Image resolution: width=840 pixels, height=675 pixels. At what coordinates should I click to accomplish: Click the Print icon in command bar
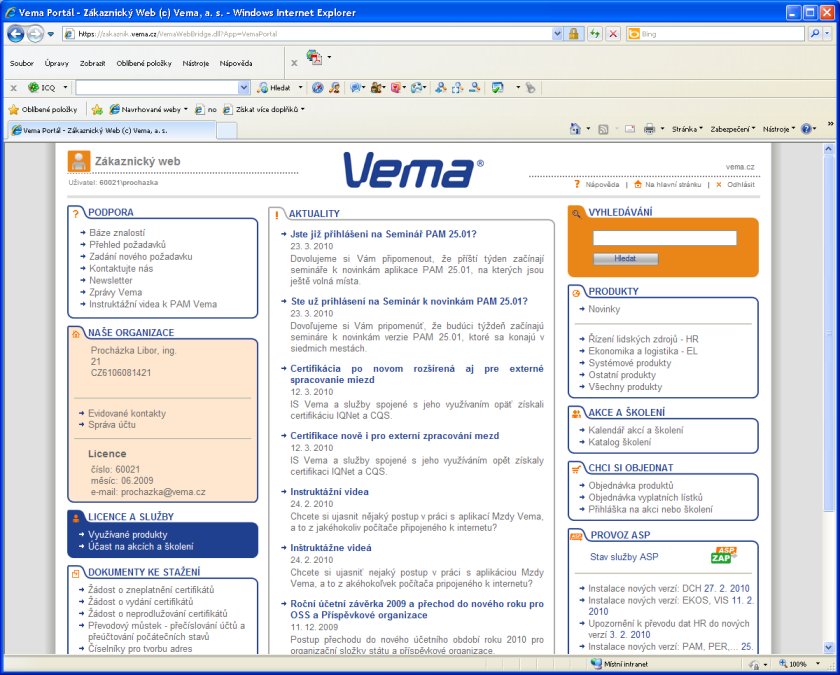click(x=649, y=129)
